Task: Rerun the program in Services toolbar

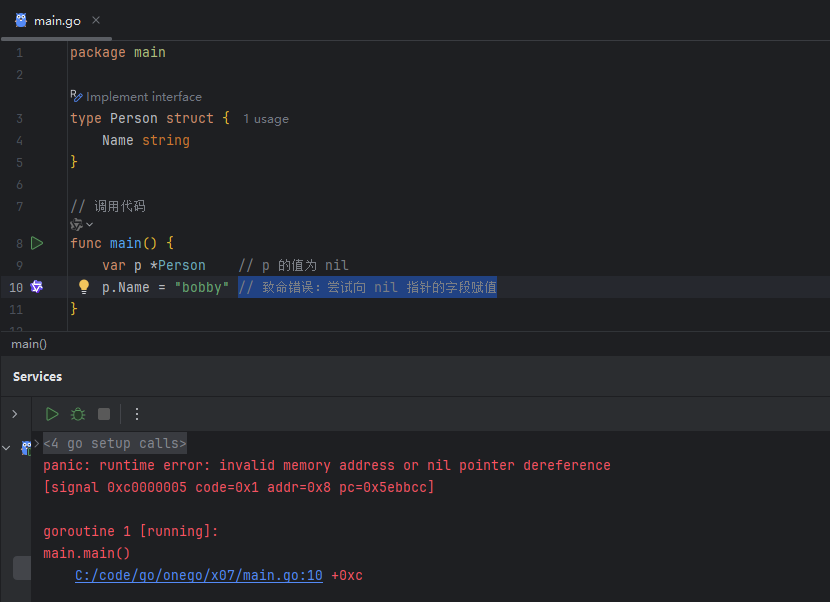Action: [52, 414]
